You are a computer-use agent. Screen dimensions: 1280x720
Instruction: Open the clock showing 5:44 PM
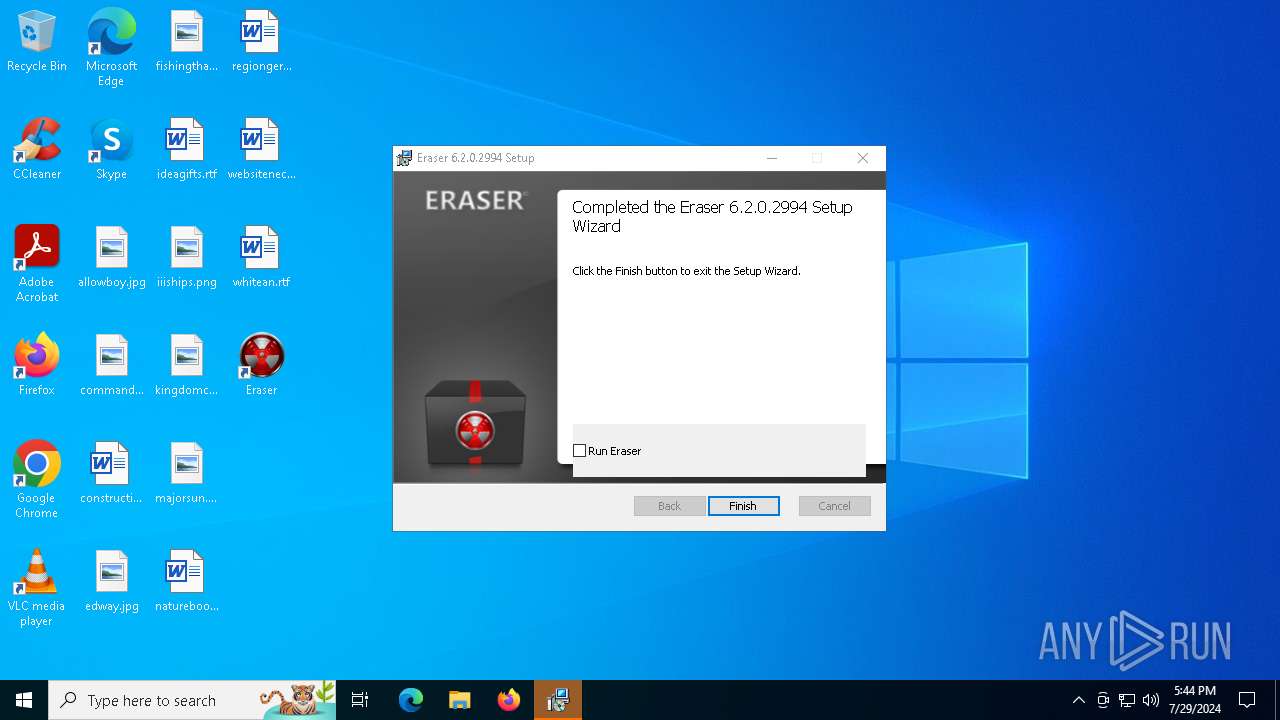[1197, 700]
